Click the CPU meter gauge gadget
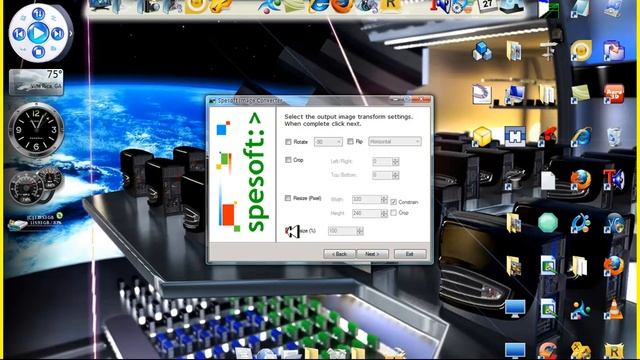This screenshot has width=640, height=360. coord(36,186)
